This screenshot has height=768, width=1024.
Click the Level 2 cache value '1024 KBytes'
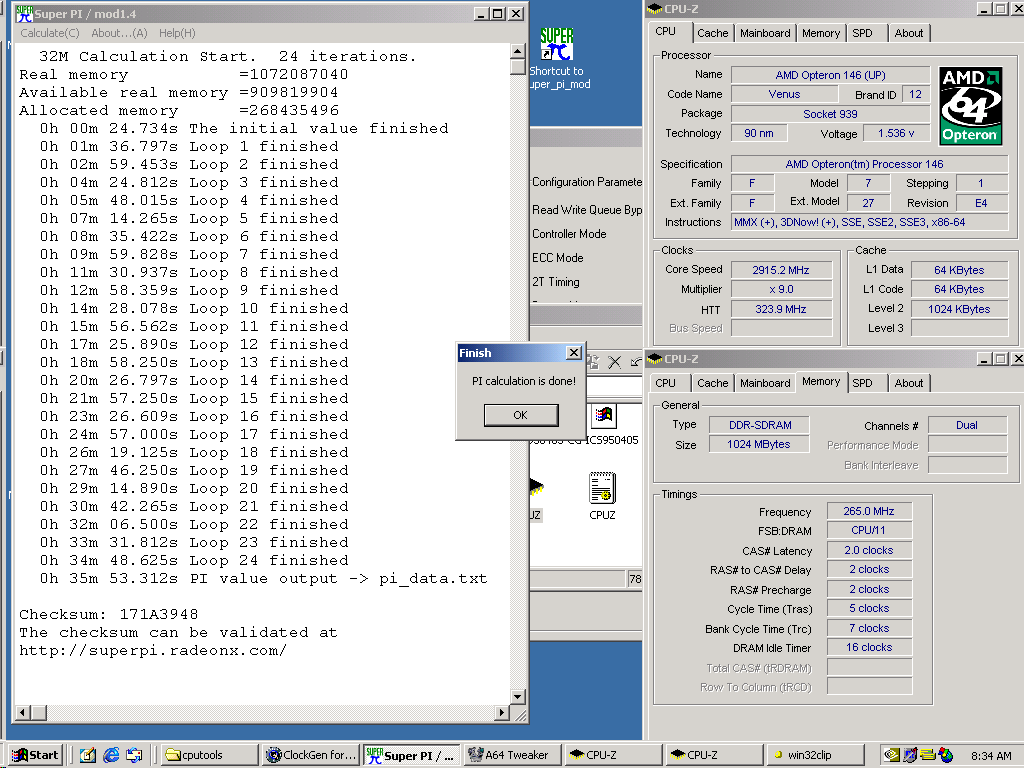click(x=959, y=309)
